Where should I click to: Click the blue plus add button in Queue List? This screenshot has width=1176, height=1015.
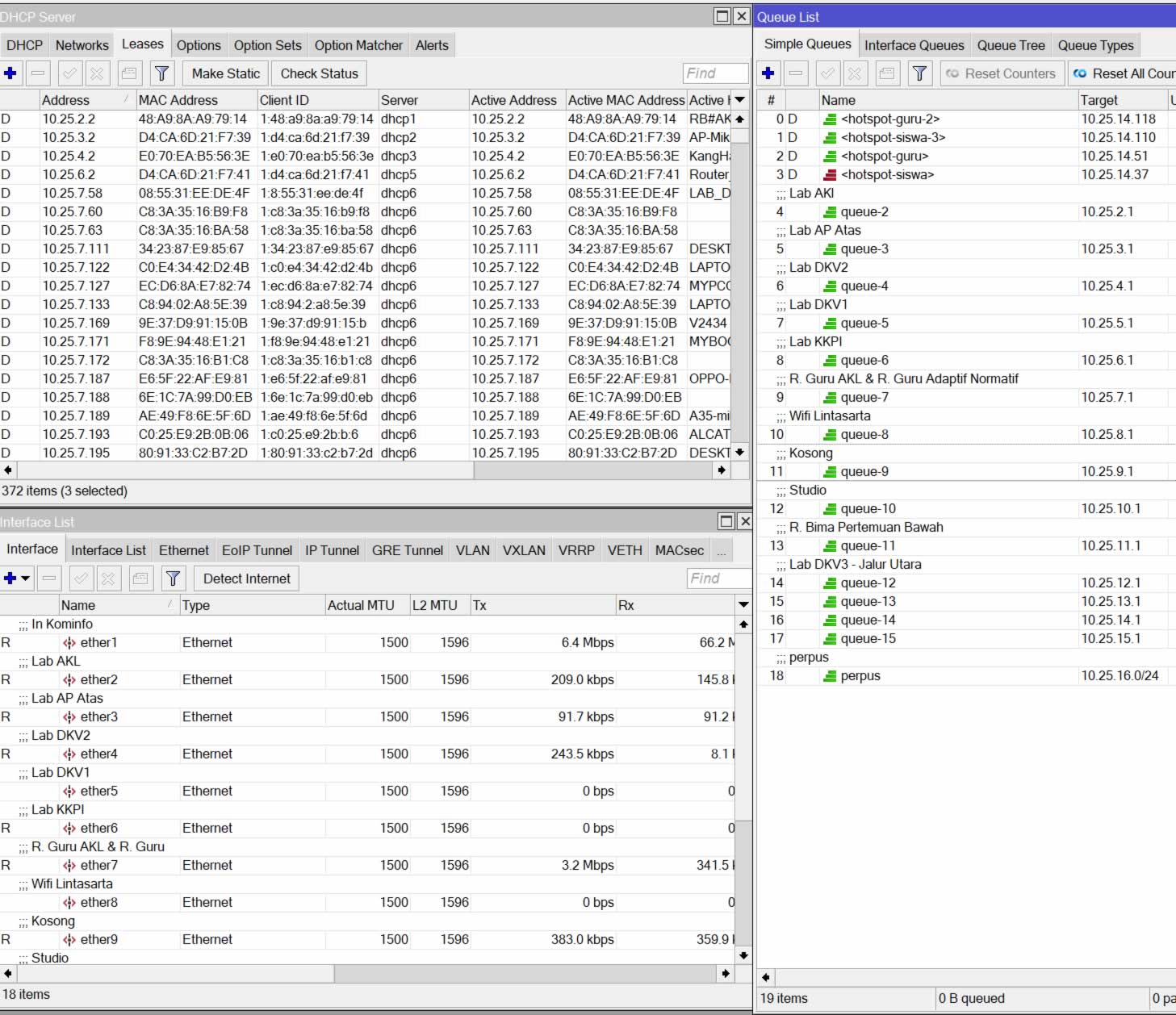click(x=768, y=73)
